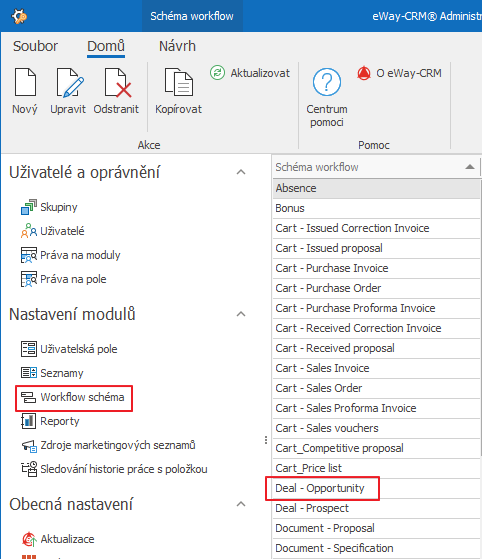
Task: Click the Aktualizovat button label
Action: (260, 73)
